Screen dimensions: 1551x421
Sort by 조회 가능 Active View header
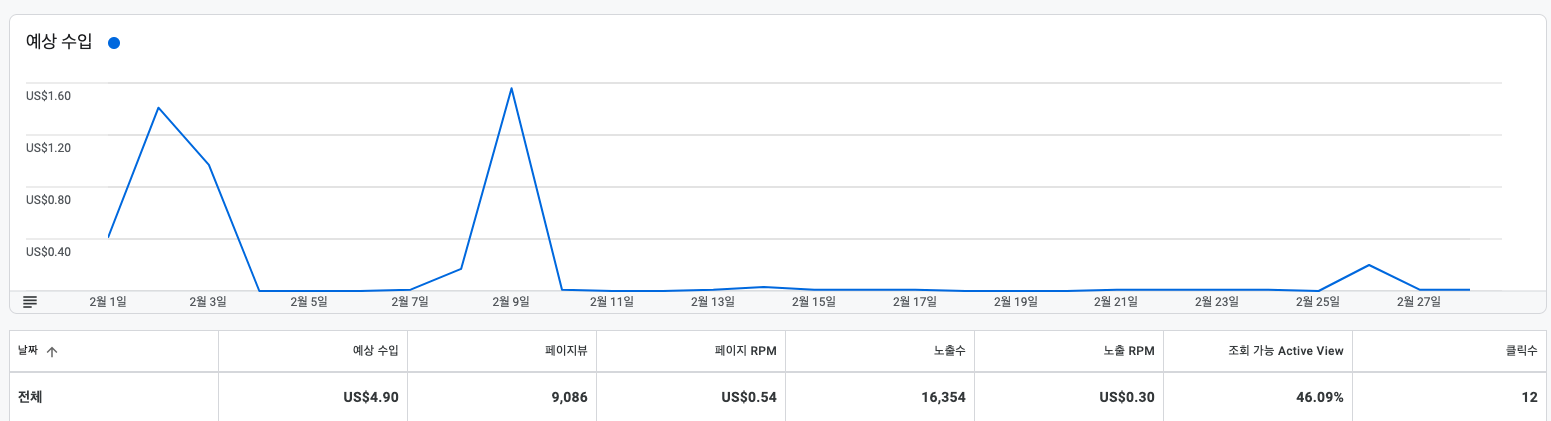click(x=1286, y=351)
